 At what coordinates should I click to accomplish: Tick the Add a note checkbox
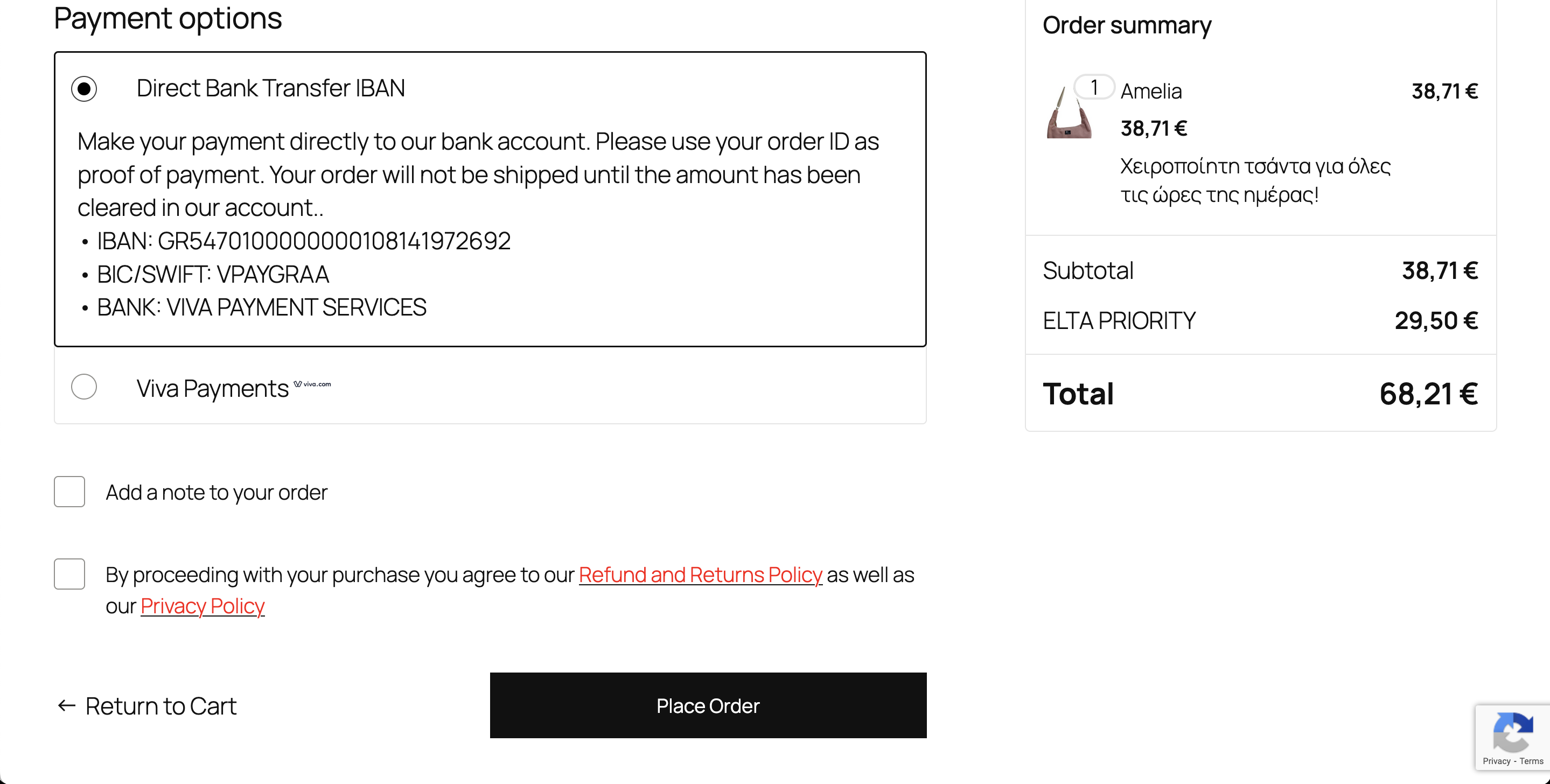(69, 492)
